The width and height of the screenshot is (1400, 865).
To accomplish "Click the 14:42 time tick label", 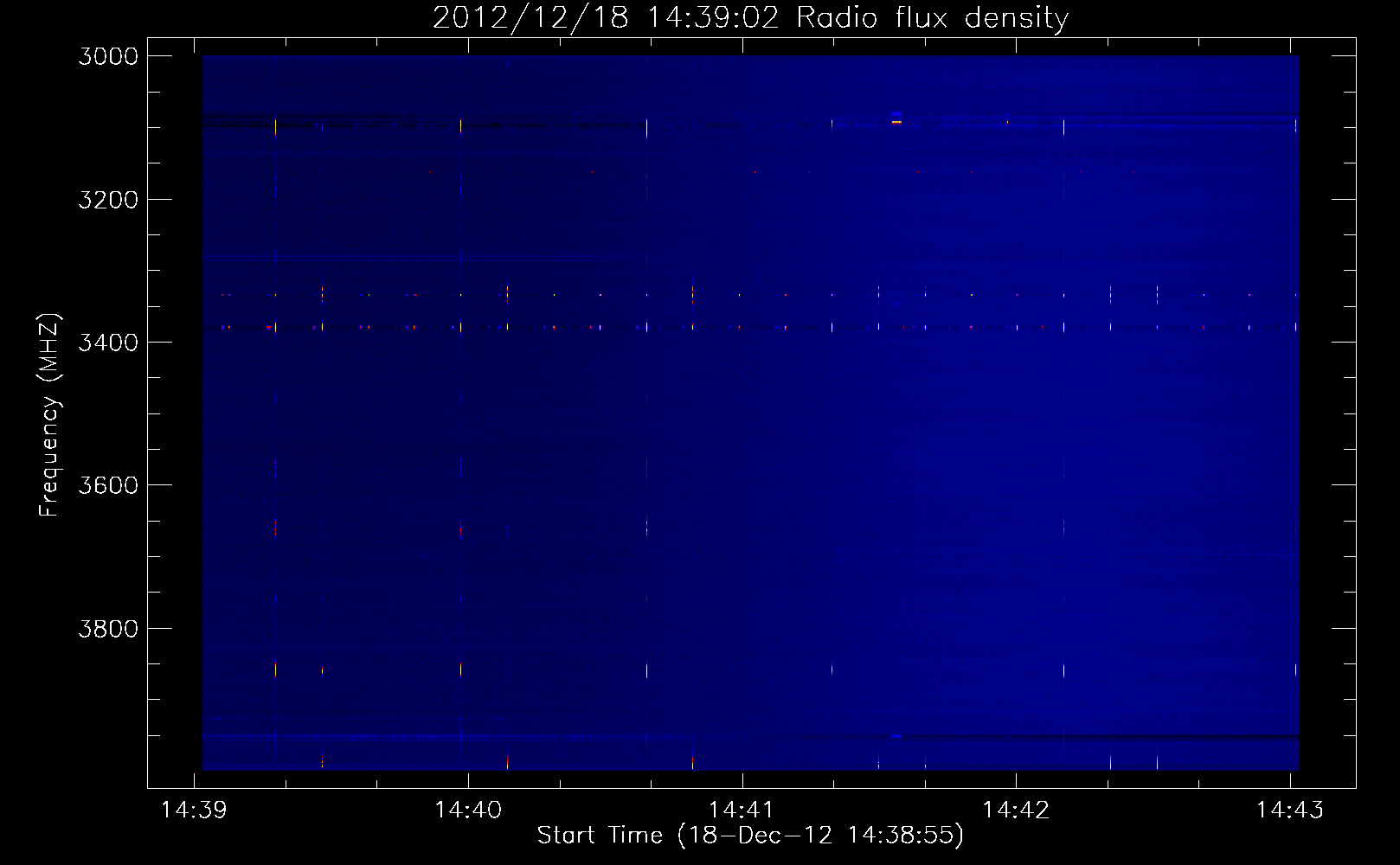I will click(1016, 810).
